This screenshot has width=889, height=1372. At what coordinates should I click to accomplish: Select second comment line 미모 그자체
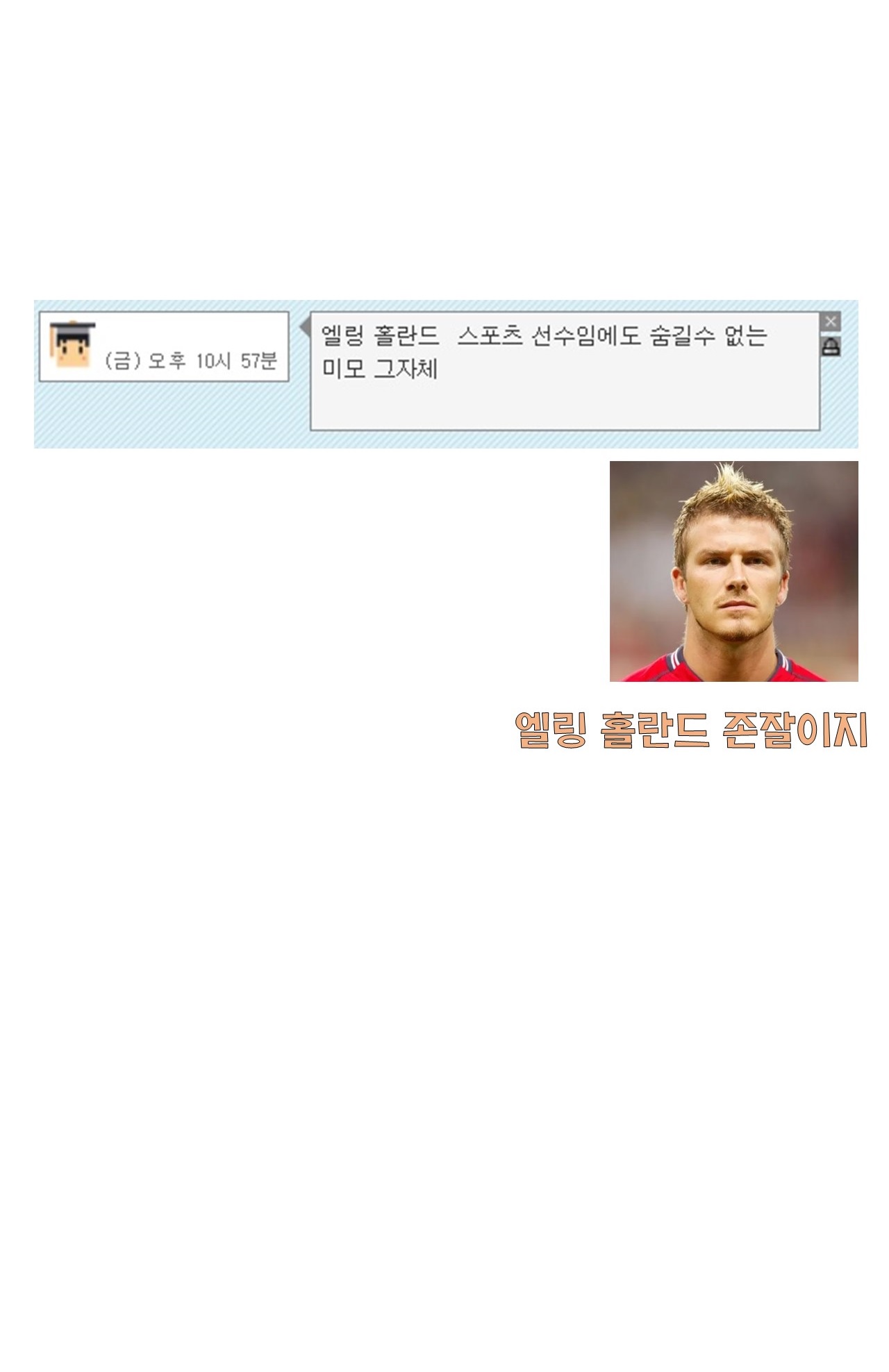(x=380, y=369)
